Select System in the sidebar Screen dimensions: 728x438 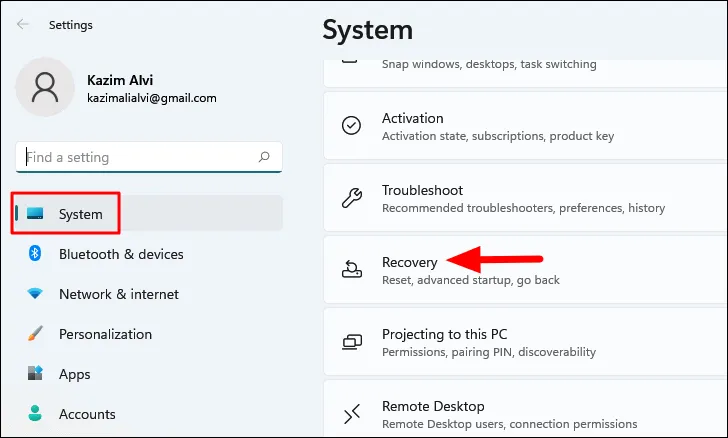point(80,214)
